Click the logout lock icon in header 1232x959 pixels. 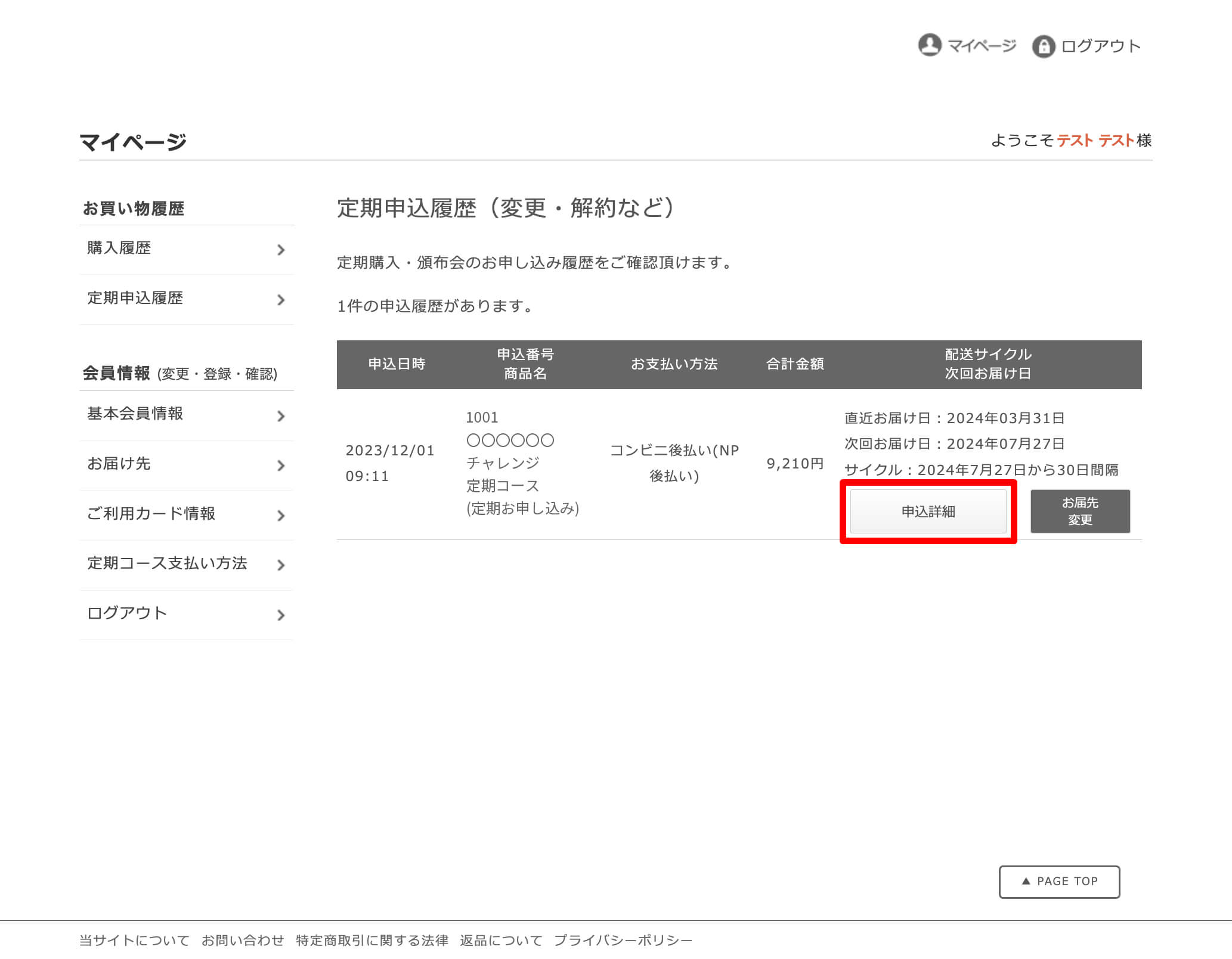[x=1043, y=46]
